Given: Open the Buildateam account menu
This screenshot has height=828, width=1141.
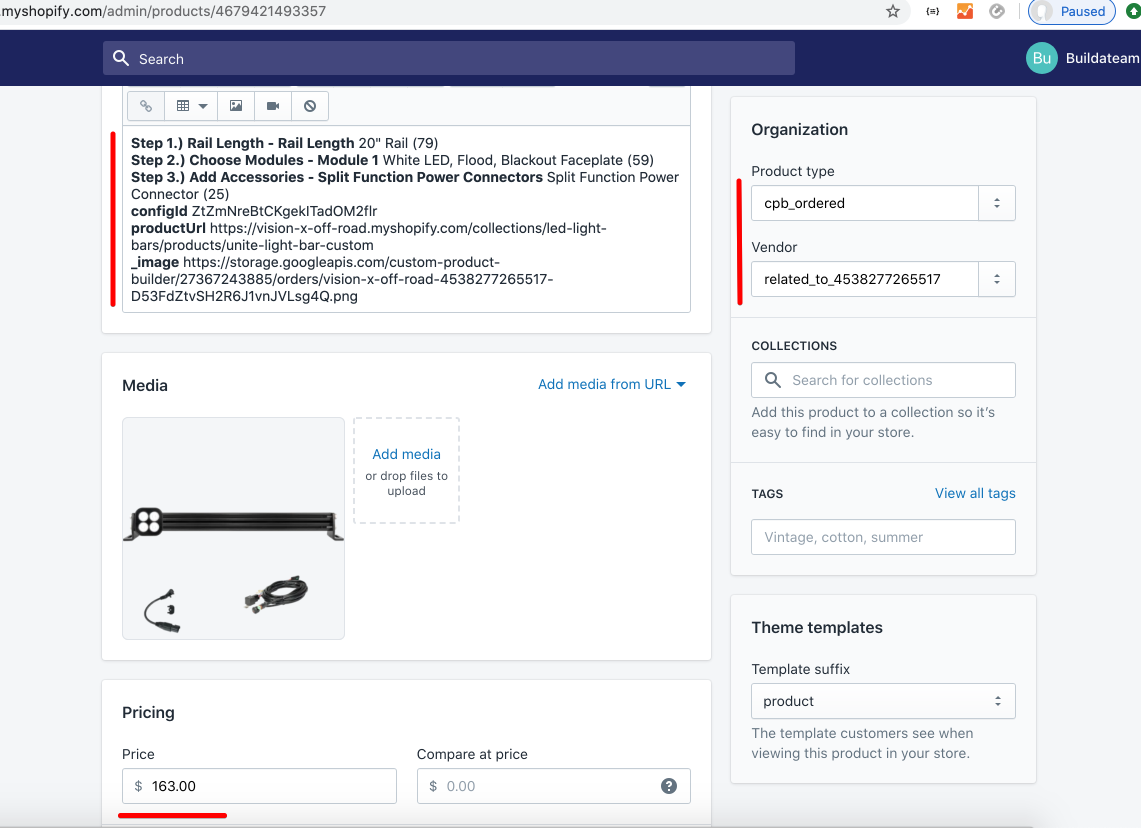Looking at the screenshot, I should tap(1083, 58).
